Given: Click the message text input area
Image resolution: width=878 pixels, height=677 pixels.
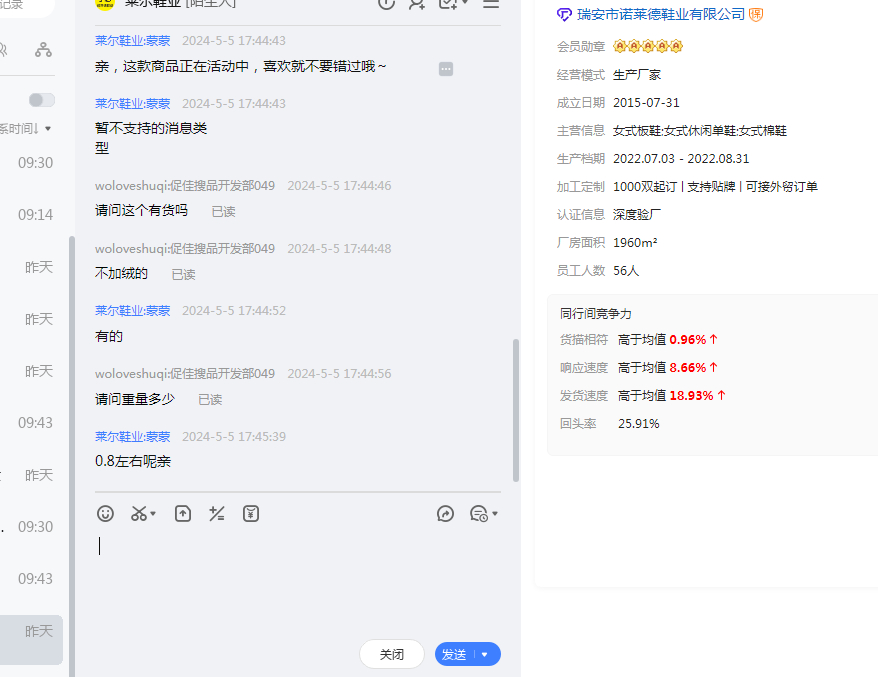Looking at the screenshot, I should (300, 580).
